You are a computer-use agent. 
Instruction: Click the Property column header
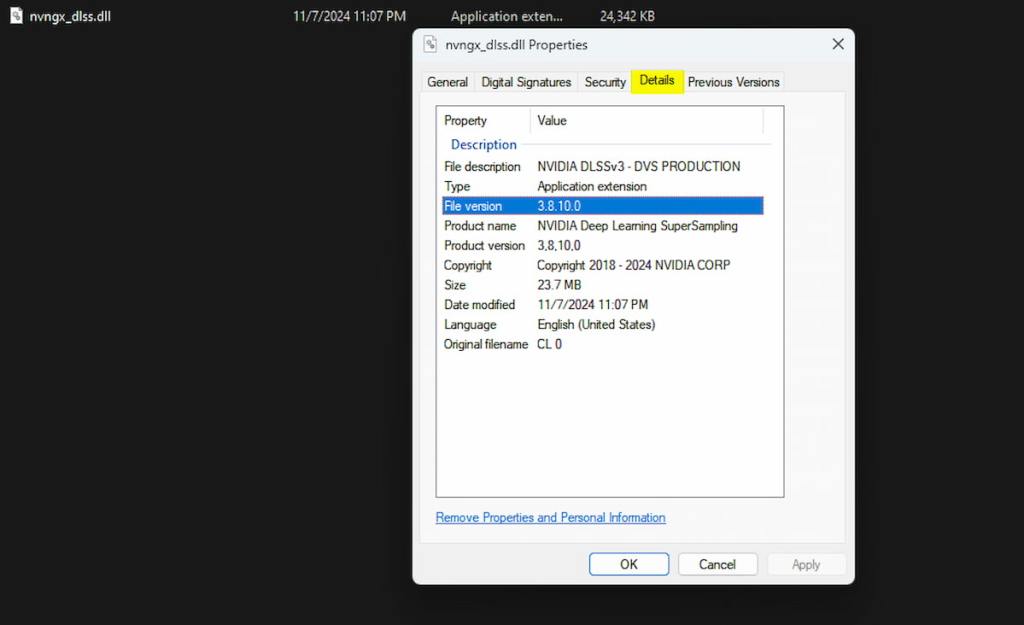pyautogui.click(x=466, y=121)
